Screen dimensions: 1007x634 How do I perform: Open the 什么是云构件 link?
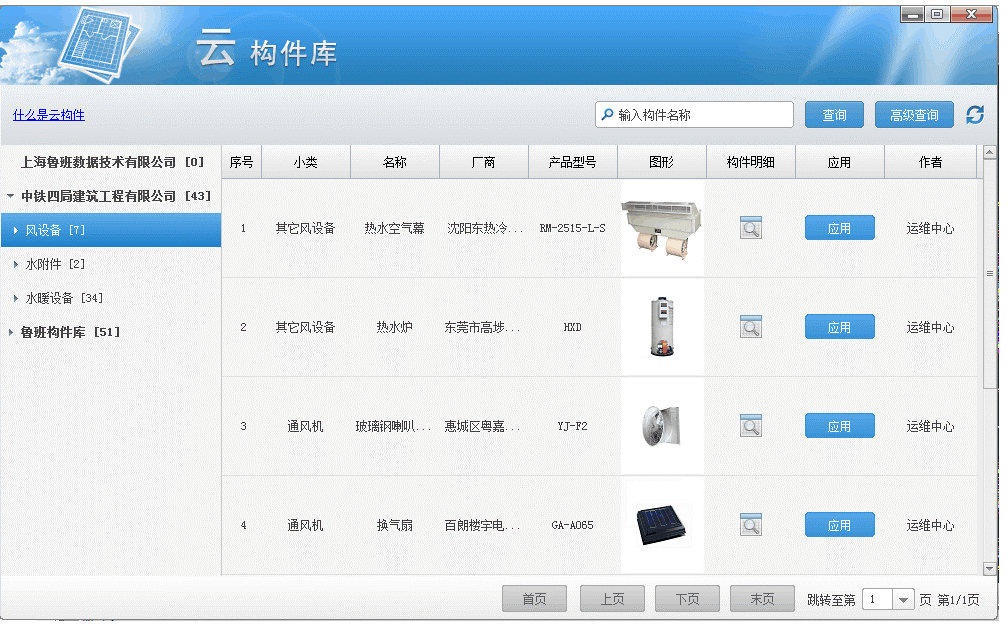(49, 115)
